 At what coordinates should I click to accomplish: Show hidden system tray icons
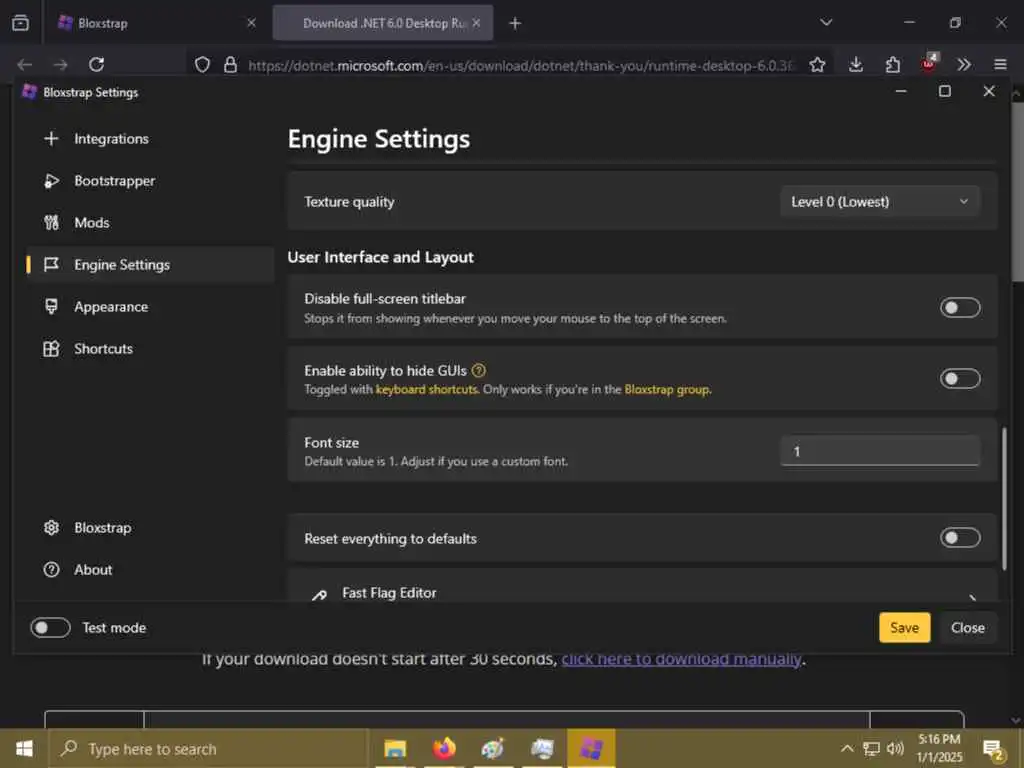(x=847, y=748)
